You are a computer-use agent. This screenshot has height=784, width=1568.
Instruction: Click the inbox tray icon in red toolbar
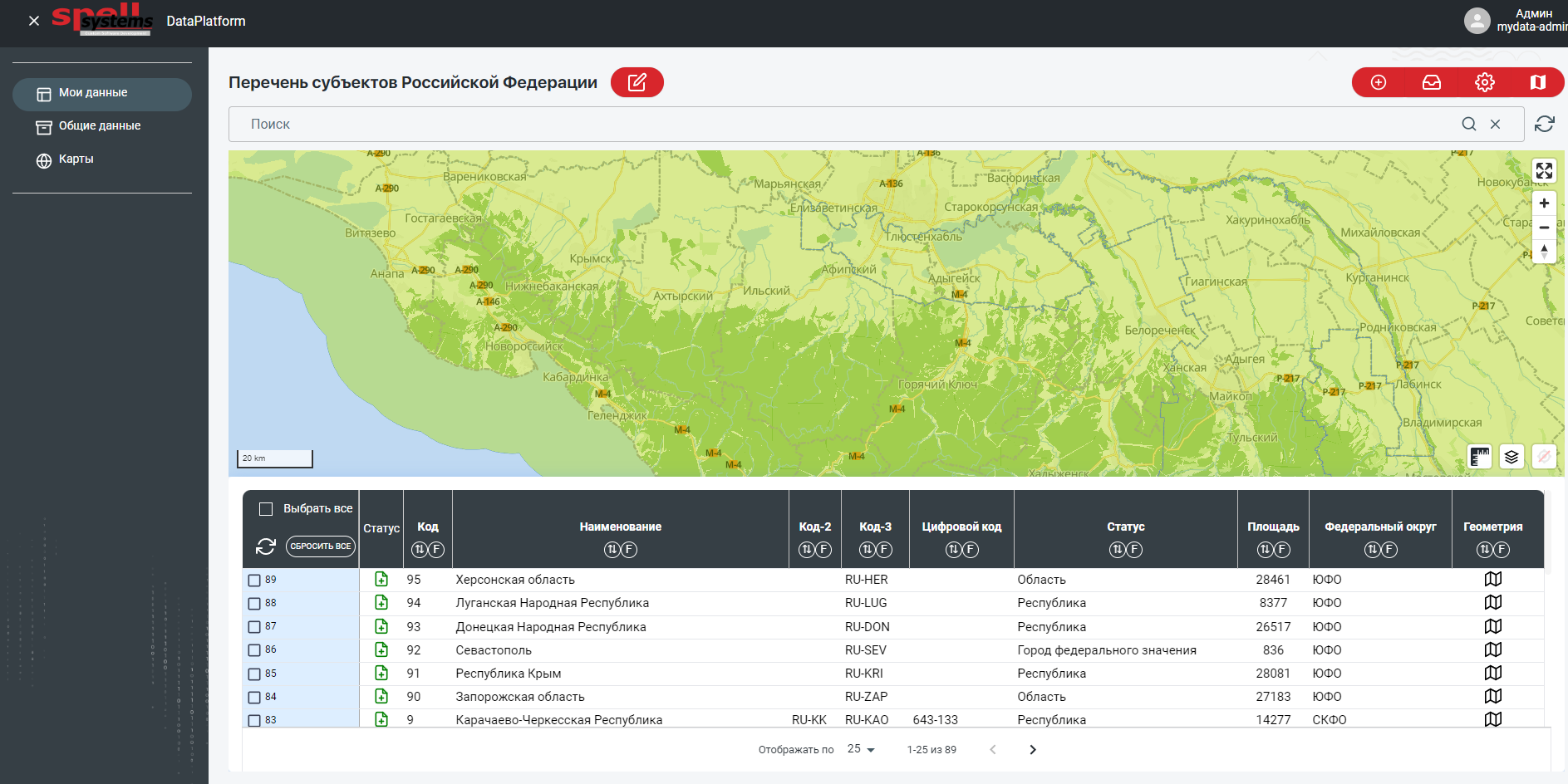1432,82
